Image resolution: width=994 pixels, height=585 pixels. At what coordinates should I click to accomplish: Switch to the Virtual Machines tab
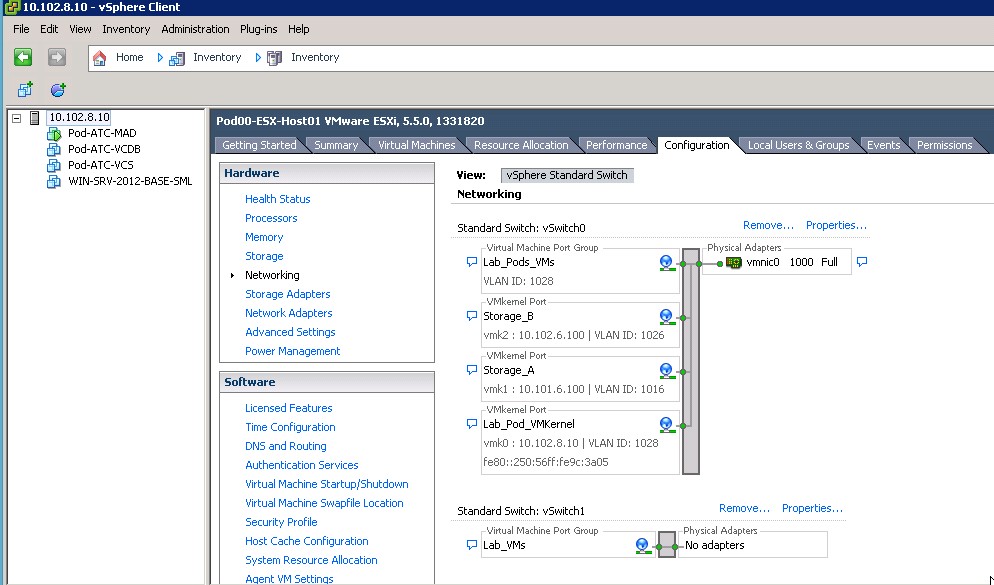(416, 145)
